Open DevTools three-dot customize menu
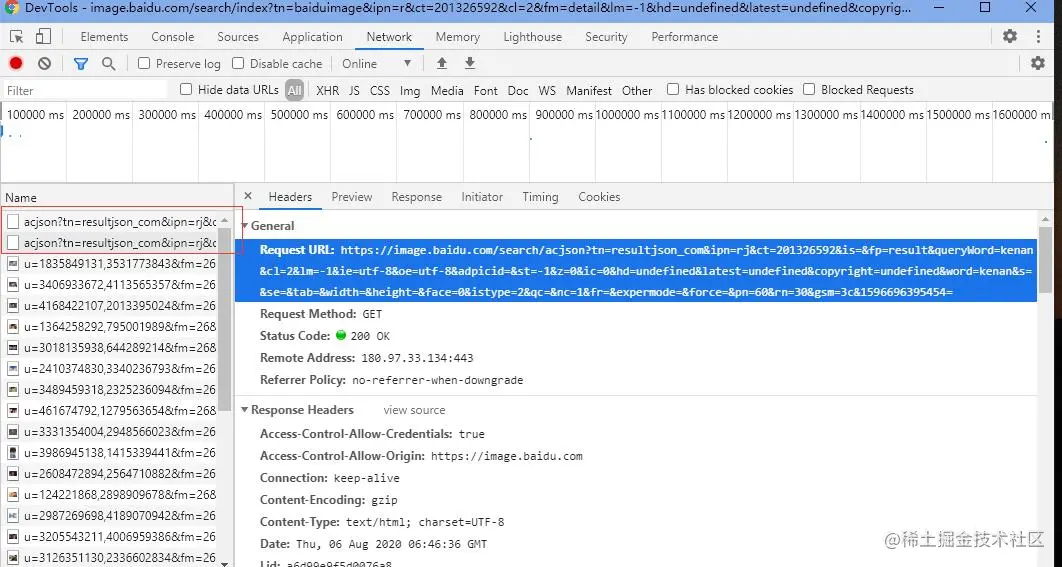The width and height of the screenshot is (1062, 567). pyautogui.click(x=1038, y=37)
